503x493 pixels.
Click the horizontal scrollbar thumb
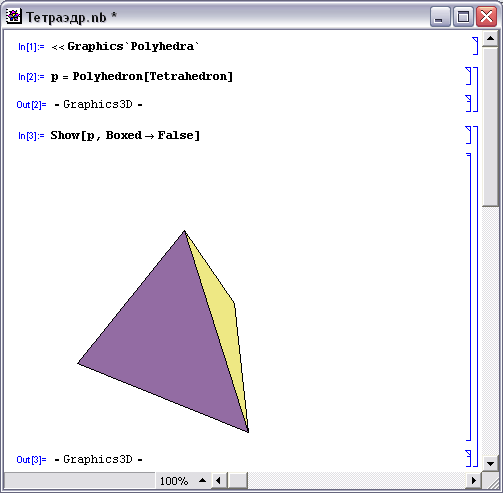[x=238, y=481]
